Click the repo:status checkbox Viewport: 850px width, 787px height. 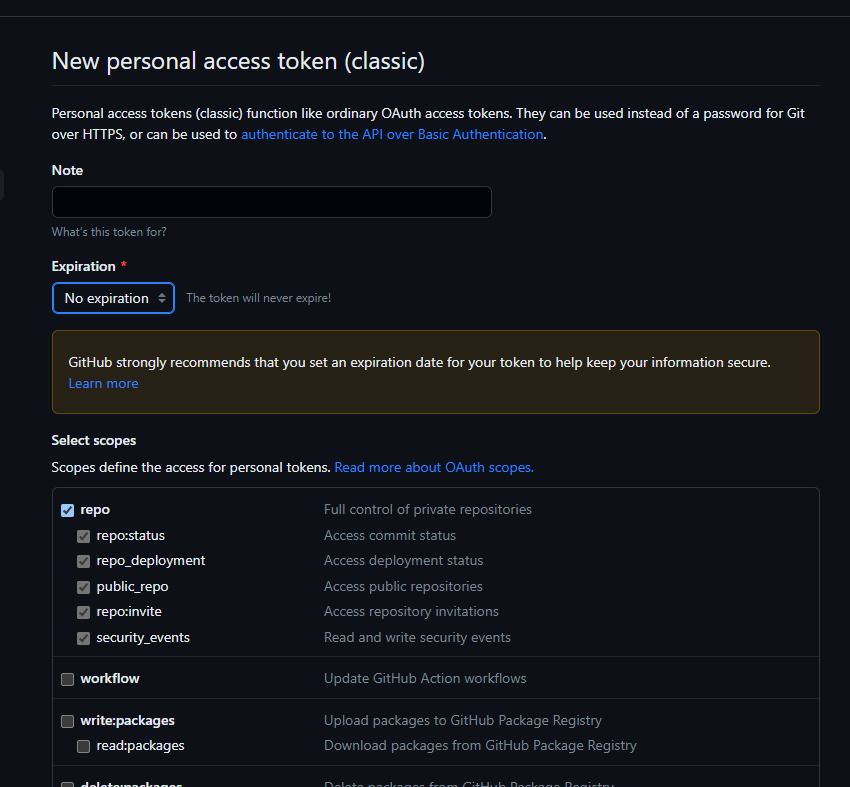point(84,536)
